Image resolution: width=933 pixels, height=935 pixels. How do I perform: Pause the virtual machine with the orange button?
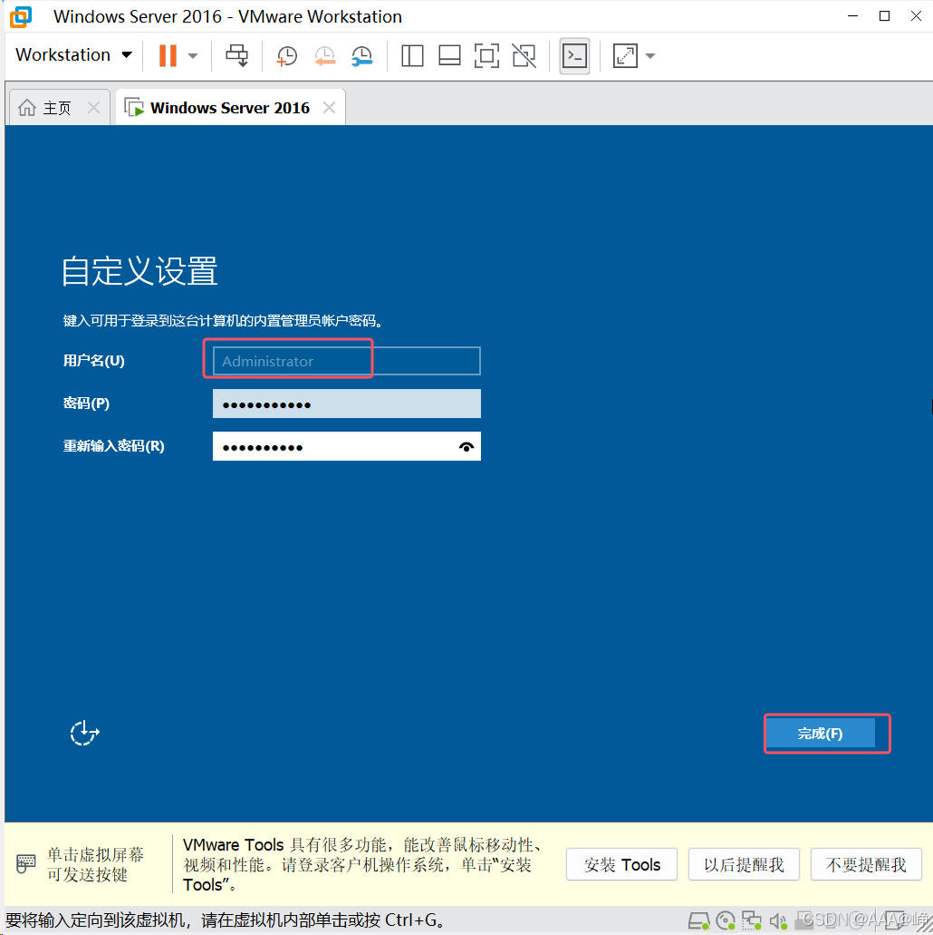tap(168, 55)
